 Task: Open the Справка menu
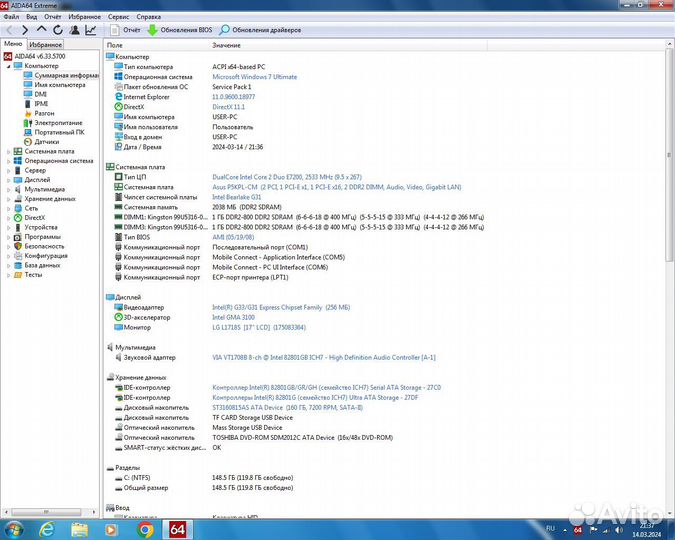(148, 17)
